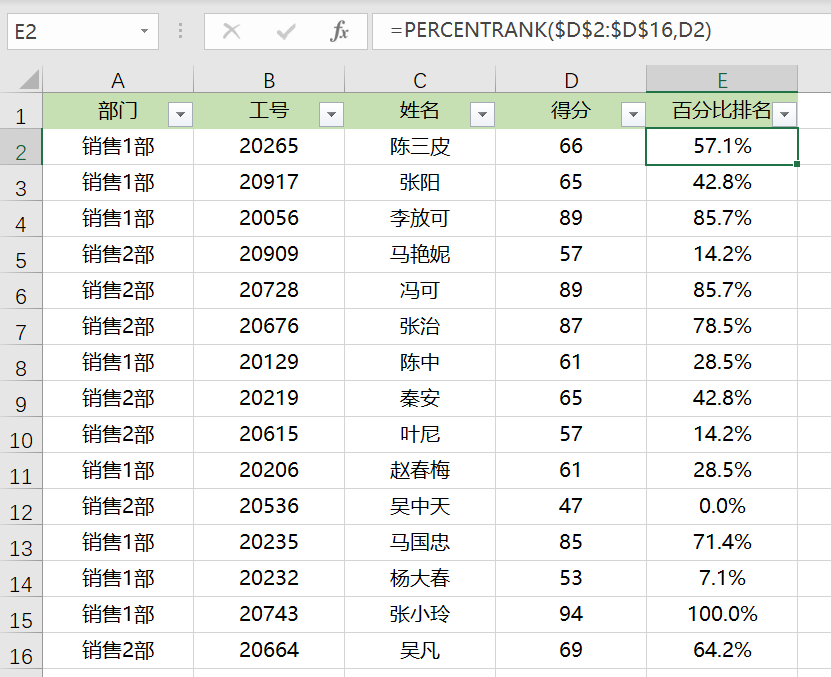Screen dimensions: 831x677
Task: Open the 部门 filter dropdown
Action: click(x=180, y=114)
